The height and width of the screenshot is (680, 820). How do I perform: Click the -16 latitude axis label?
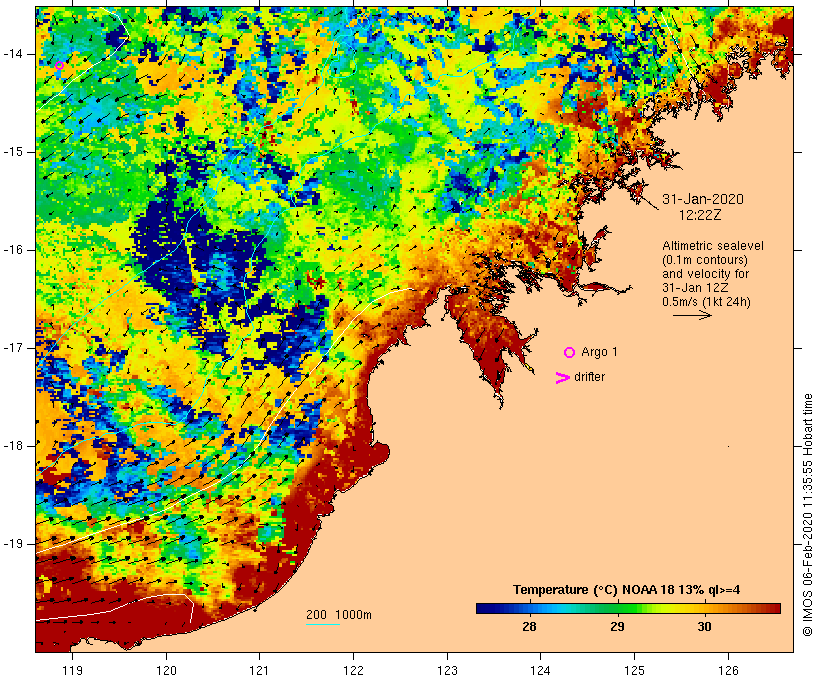coord(13,250)
